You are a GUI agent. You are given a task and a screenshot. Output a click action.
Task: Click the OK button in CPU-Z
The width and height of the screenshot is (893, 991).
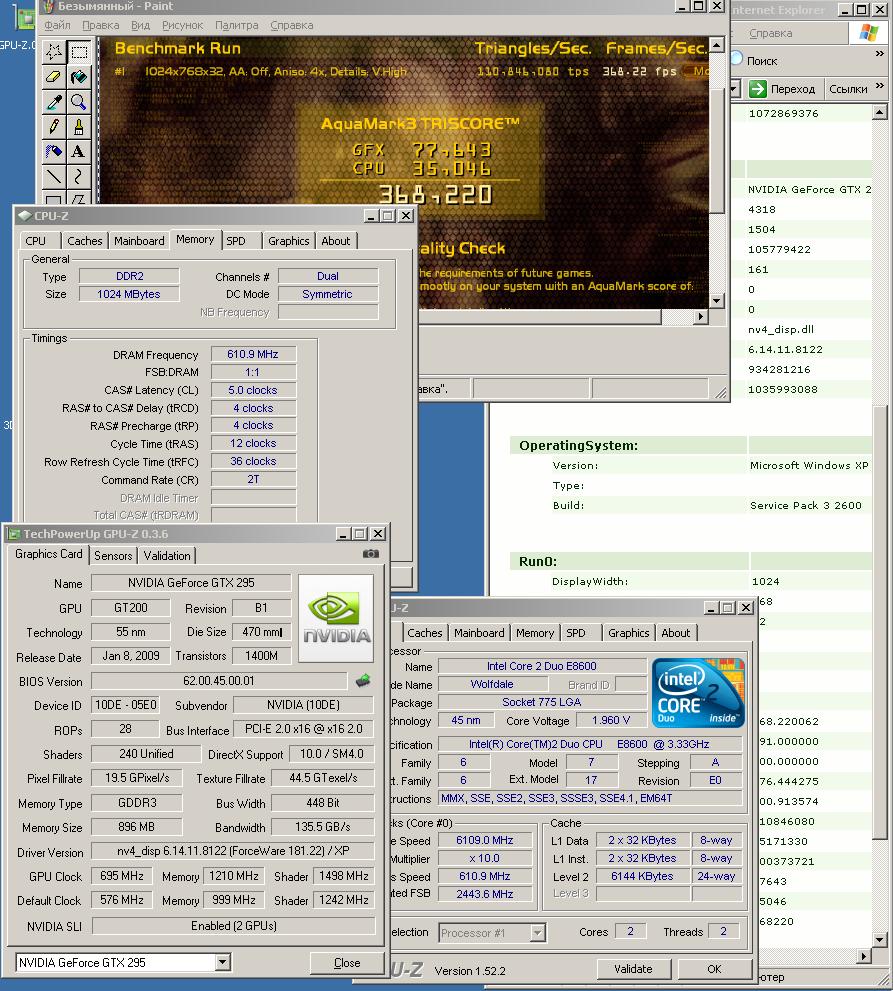714,969
